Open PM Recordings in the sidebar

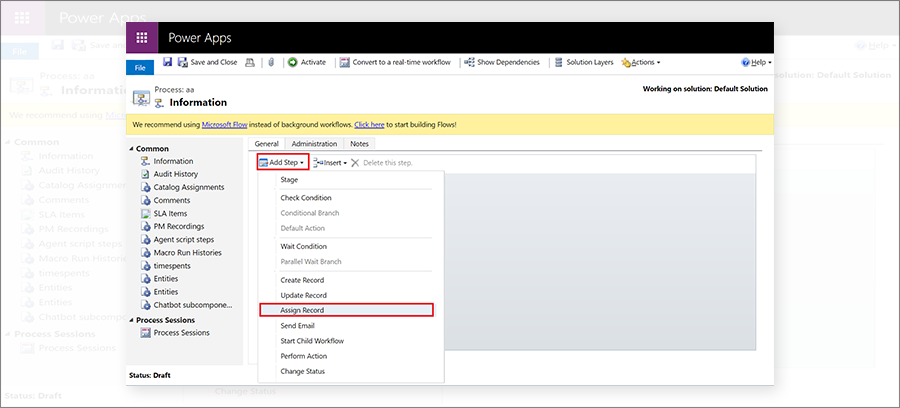coord(179,226)
